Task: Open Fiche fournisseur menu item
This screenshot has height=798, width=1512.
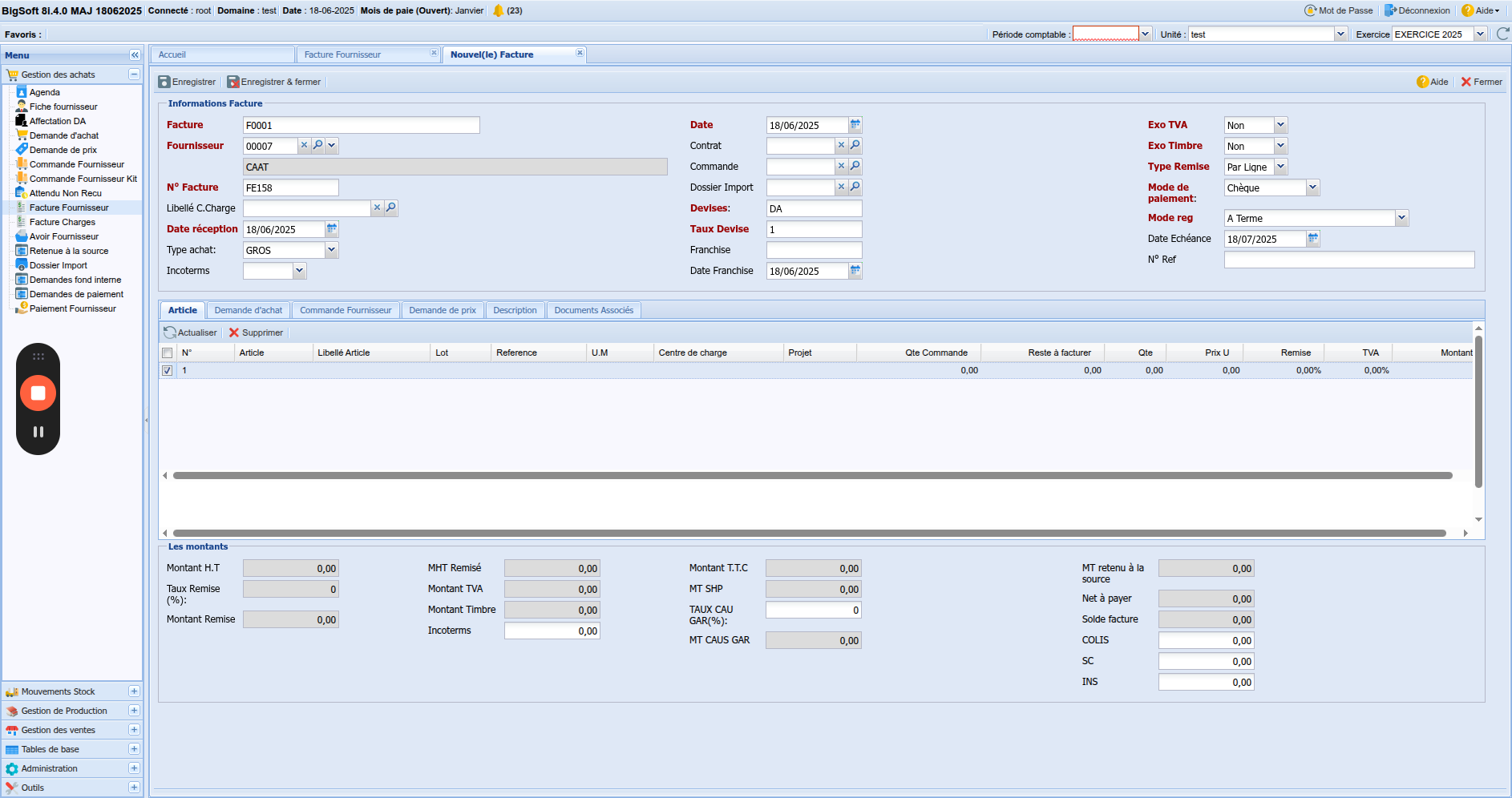Action: coord(63,107)
